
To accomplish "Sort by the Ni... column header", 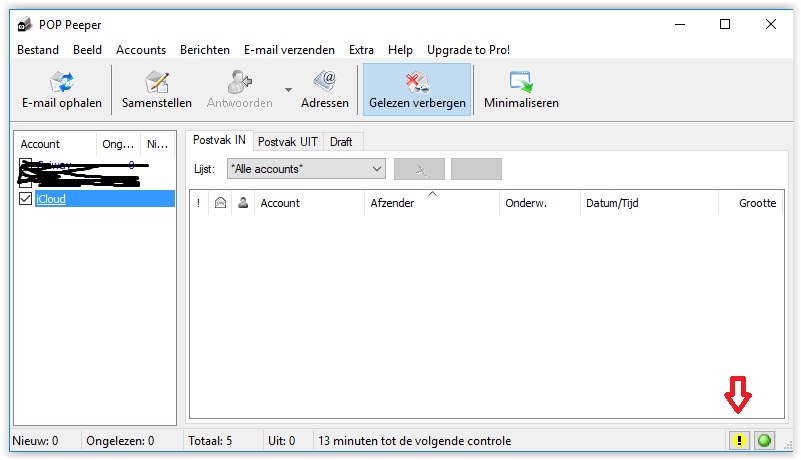I will (x=157, y=144).
